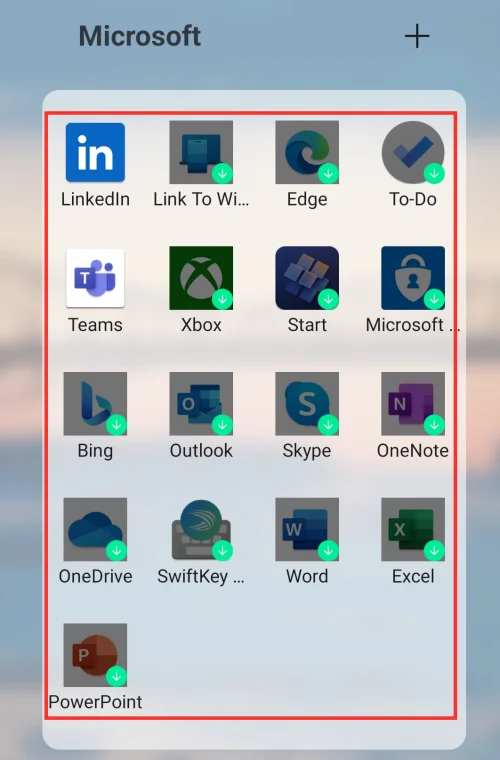Open the Microsoft Authenticator lock icon
The width and height of the screenshot is (500, 760).
(413, 278)
